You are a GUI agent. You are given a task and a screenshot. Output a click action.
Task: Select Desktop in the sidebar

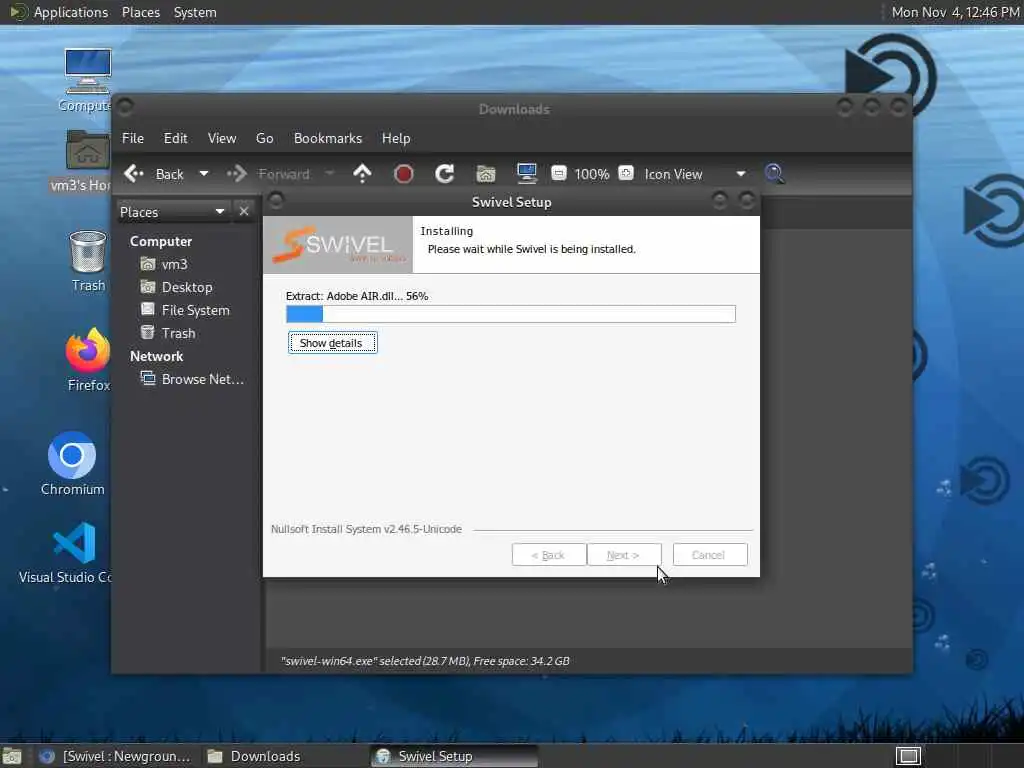tap(187, 287)
